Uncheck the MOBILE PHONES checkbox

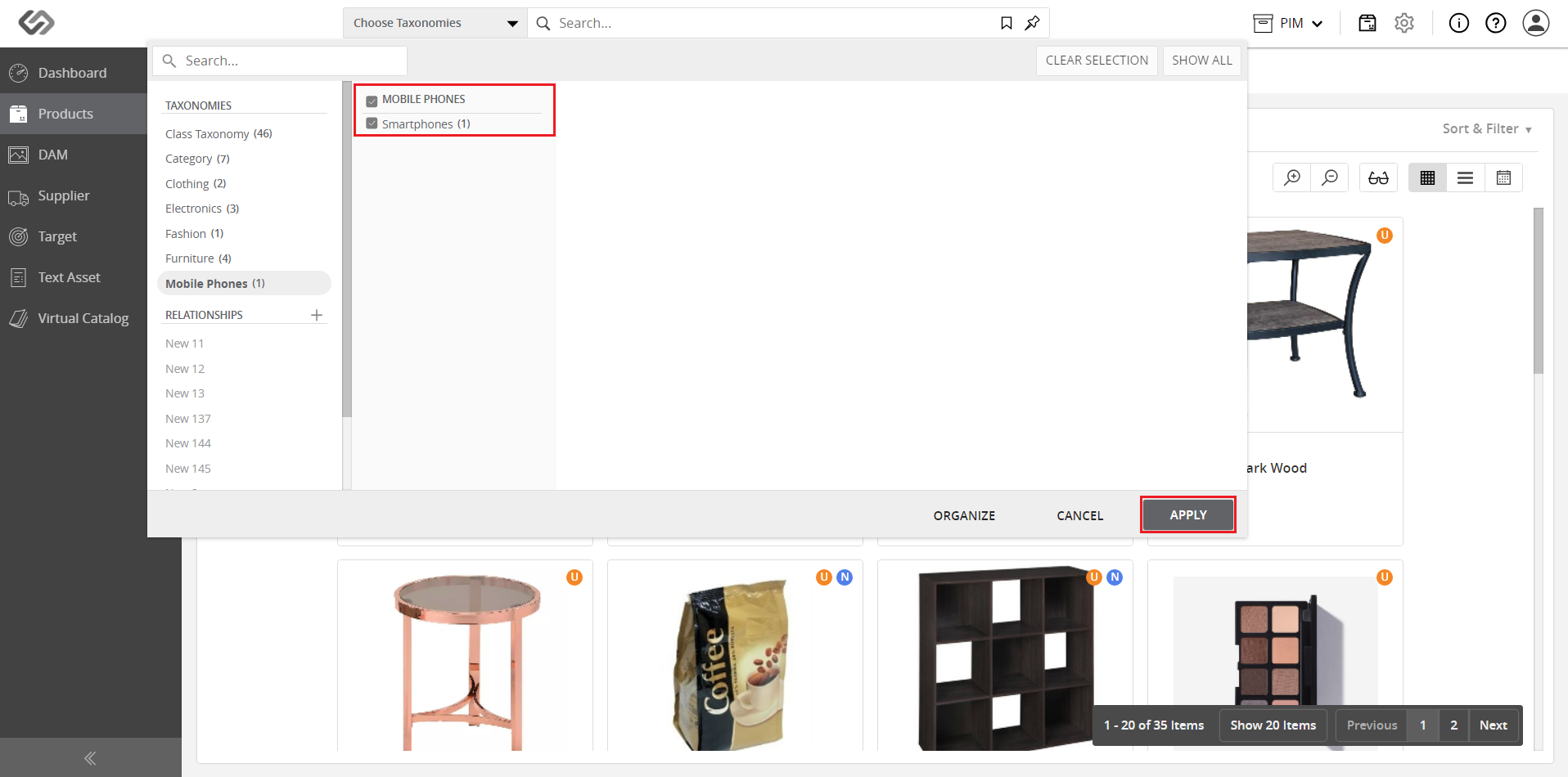point(372,101)
